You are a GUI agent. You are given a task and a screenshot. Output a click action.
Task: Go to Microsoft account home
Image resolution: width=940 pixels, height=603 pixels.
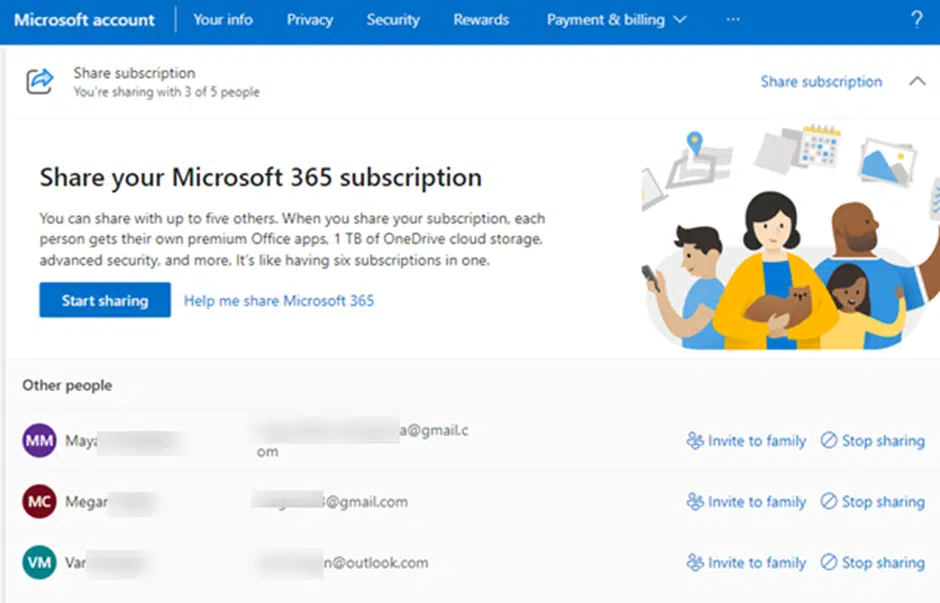click(85, 20)
